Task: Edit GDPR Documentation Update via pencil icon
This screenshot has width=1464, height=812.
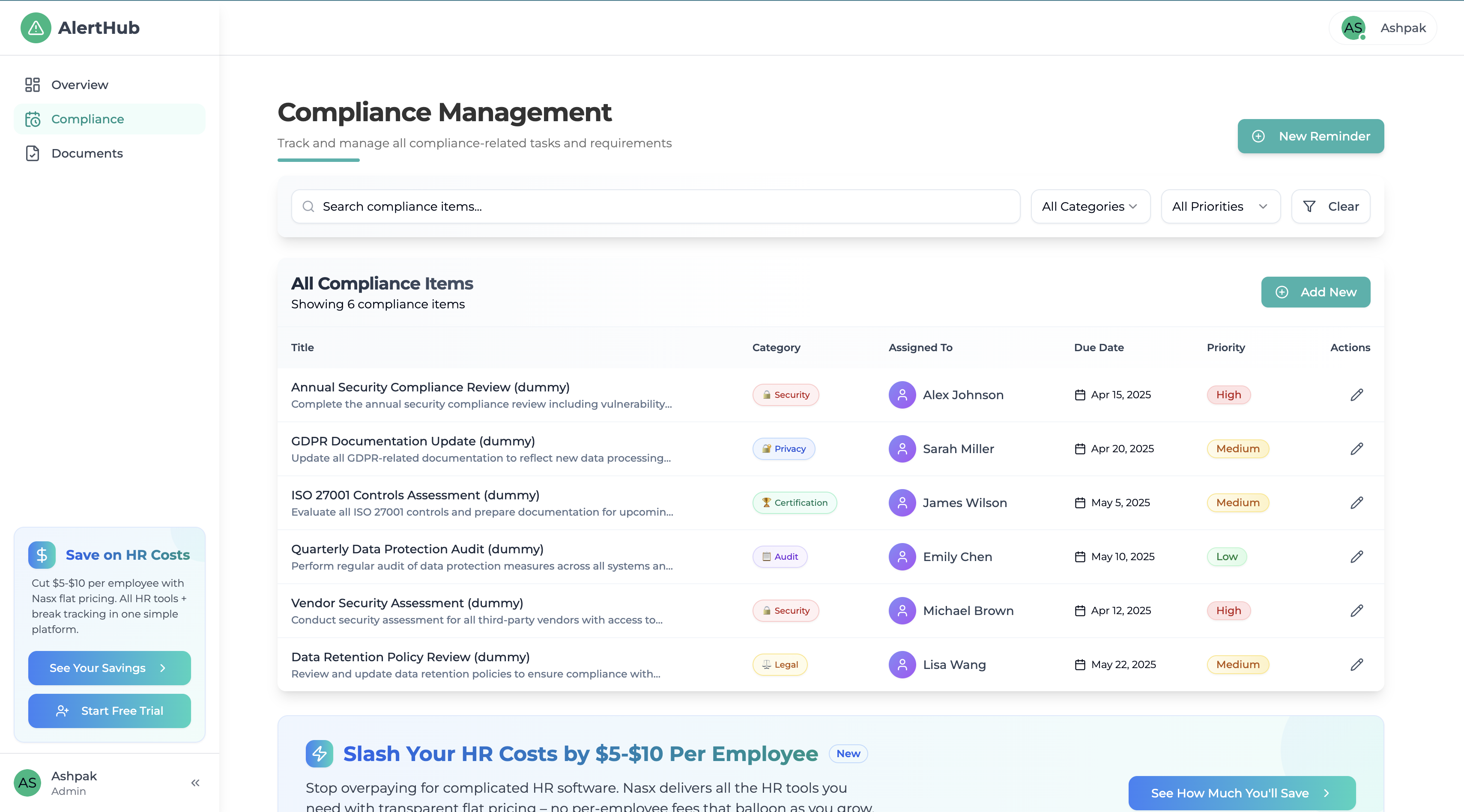Action: [x=1356, y=449]
